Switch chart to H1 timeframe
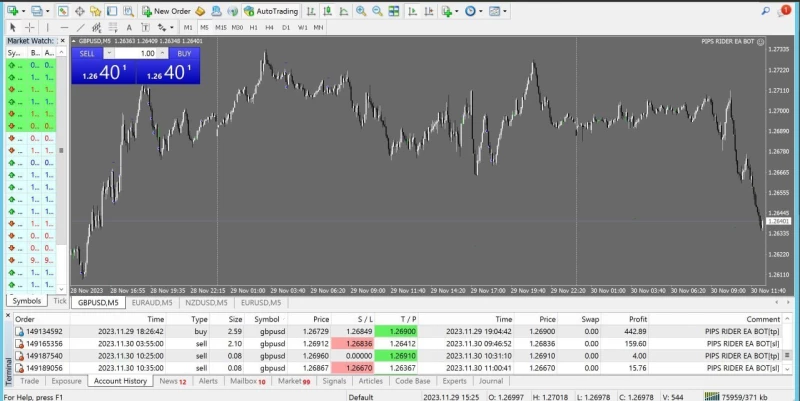Screen dimensions: 800x401 pyautogui.click(x=255, y=27)
